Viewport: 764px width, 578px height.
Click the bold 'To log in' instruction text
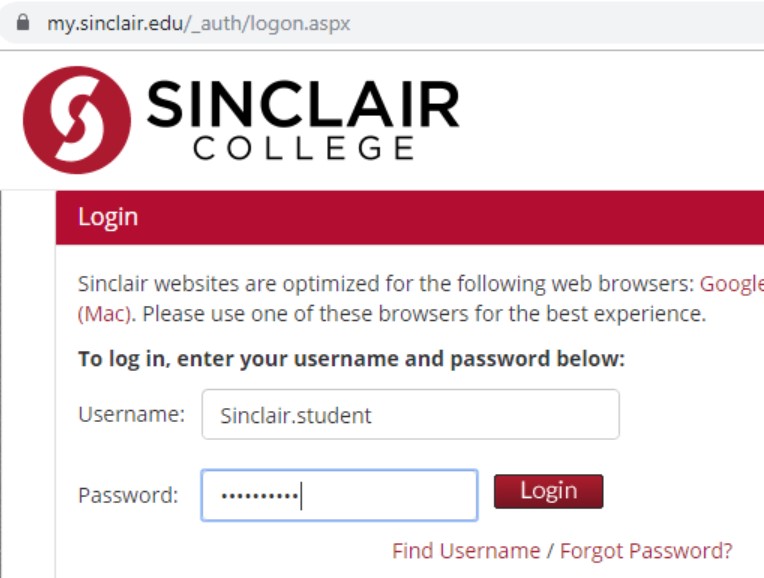click(x=351, y=359)
